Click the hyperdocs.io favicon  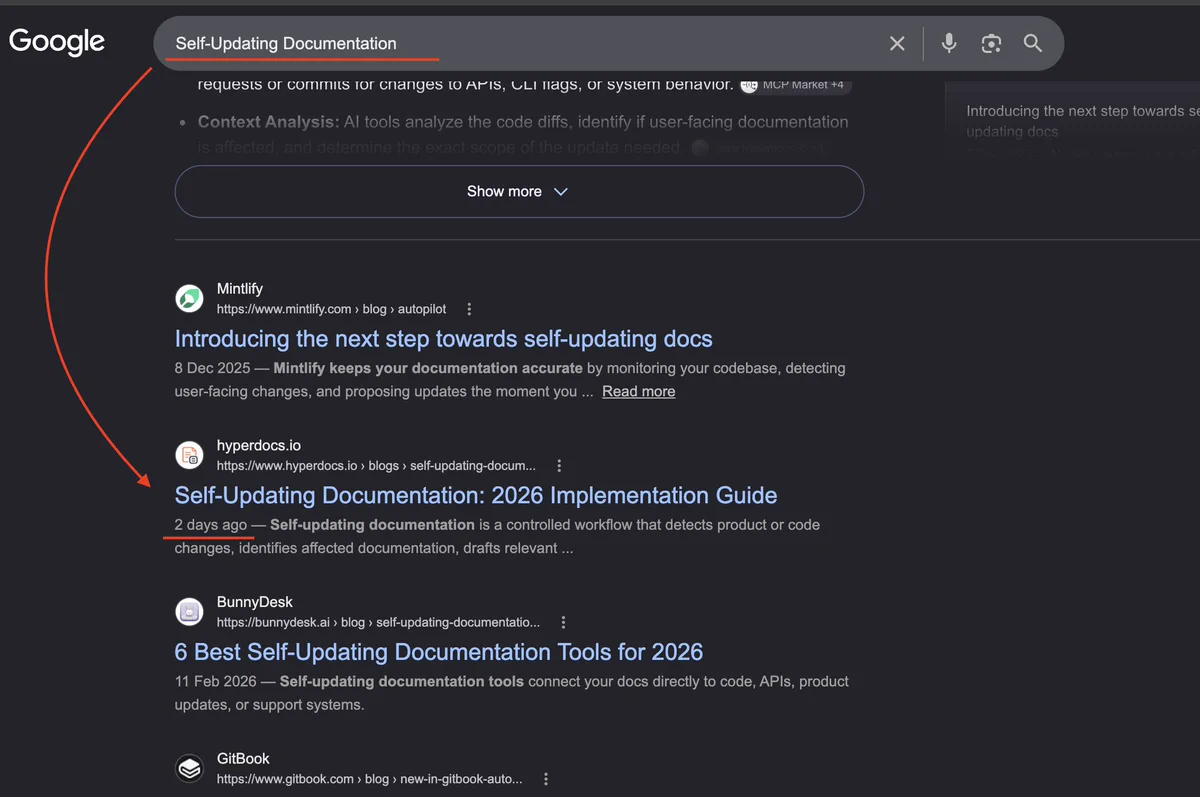(x=189, y=455)
